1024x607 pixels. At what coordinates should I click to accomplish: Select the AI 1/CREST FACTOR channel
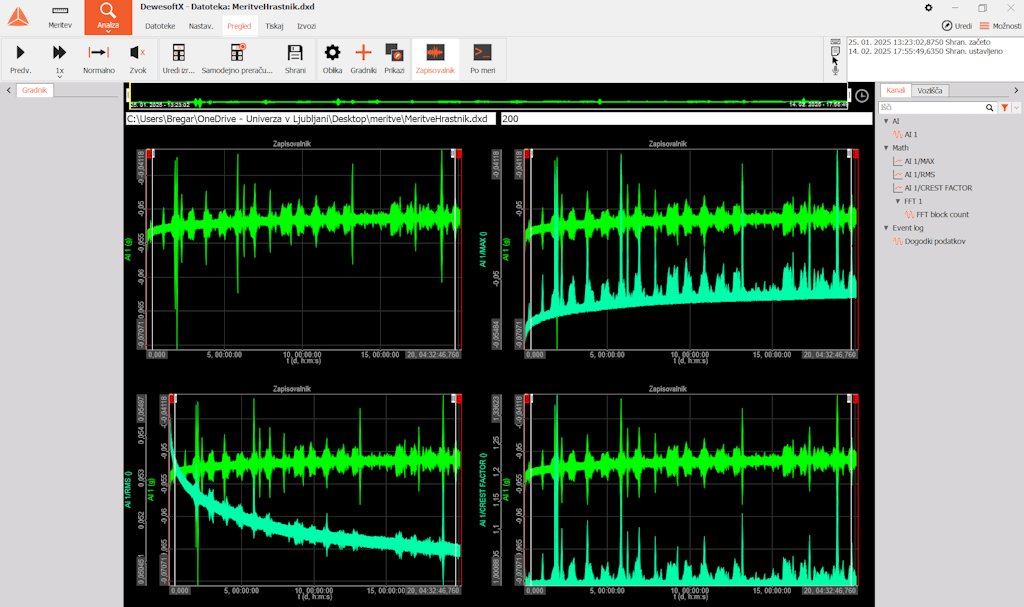(x=938, y=188)
